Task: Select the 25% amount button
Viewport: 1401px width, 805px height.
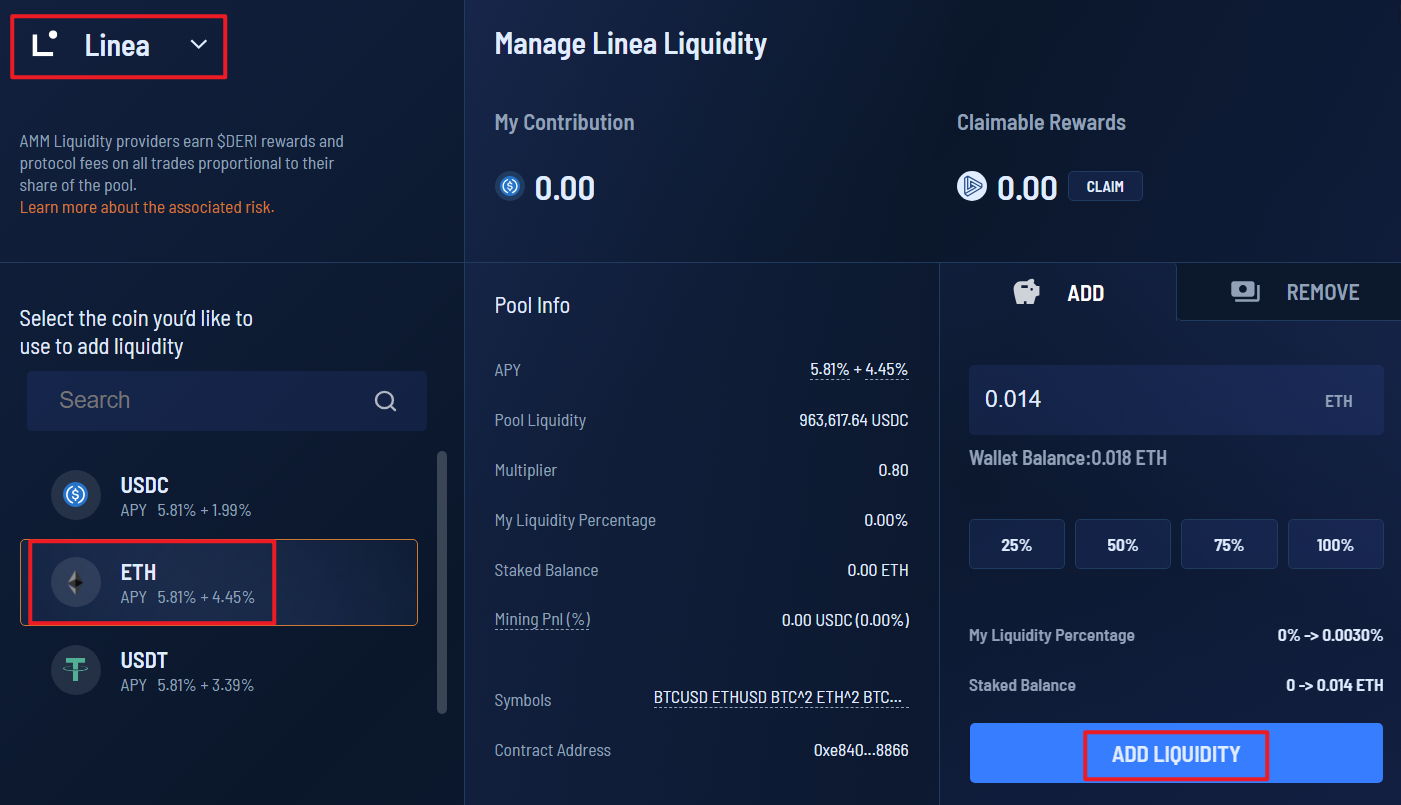Action: pos(1017,545)
